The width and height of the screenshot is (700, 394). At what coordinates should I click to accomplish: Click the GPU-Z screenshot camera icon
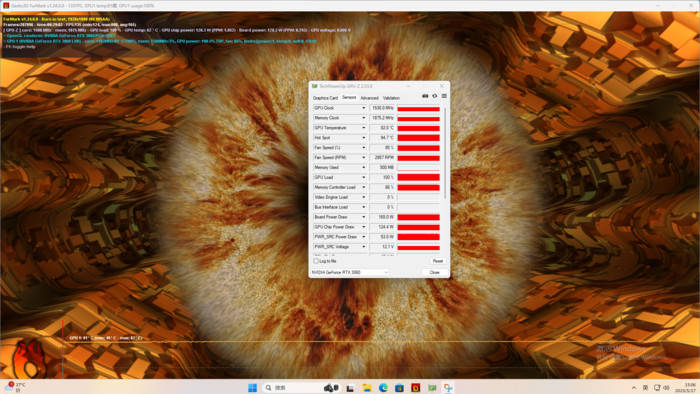(x=425, y=96)
